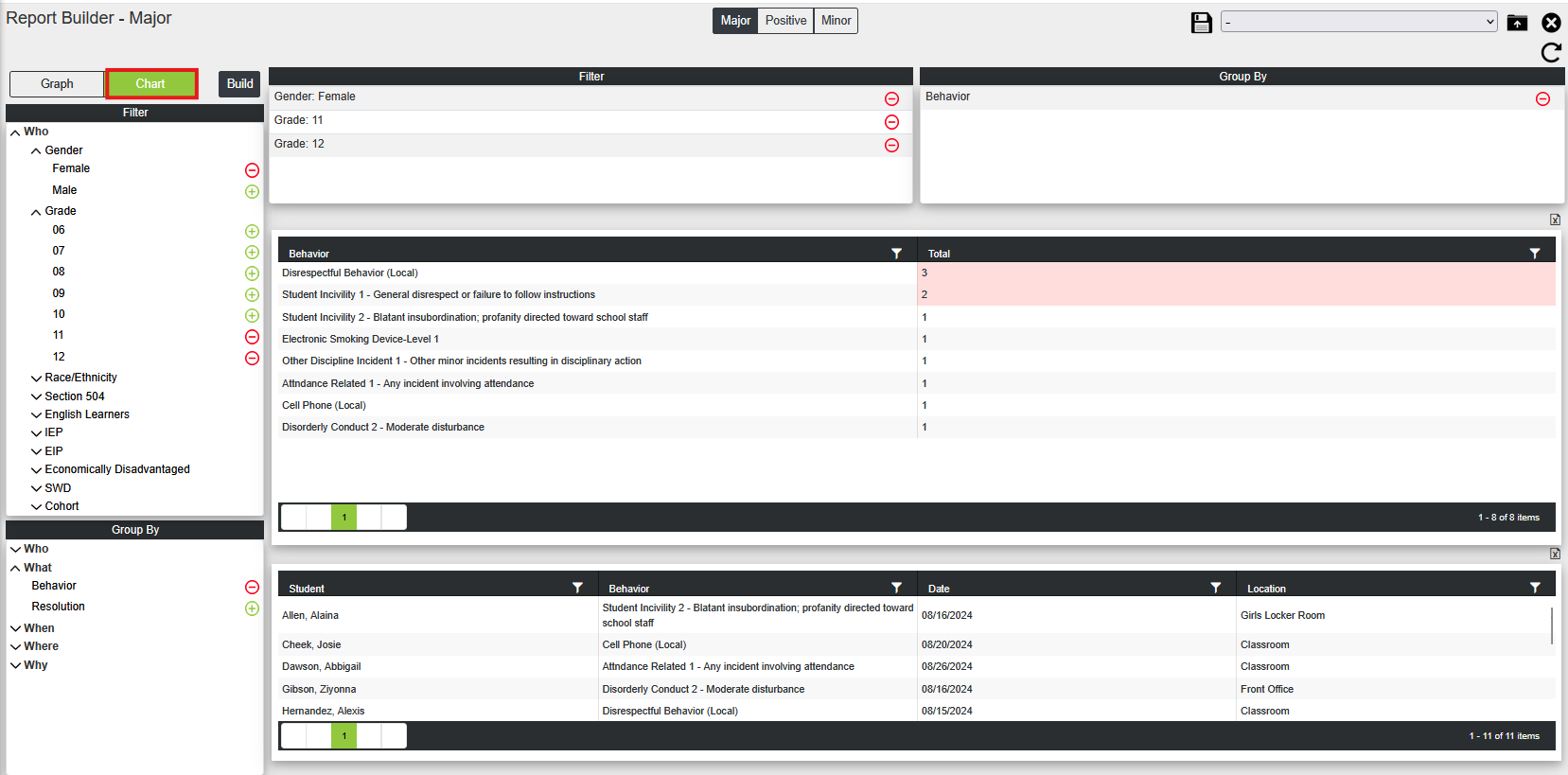Screen dimensions: 1568x775
Task: Open filter on the Student column
Action: pyautogui.click(x=577, y=588)
